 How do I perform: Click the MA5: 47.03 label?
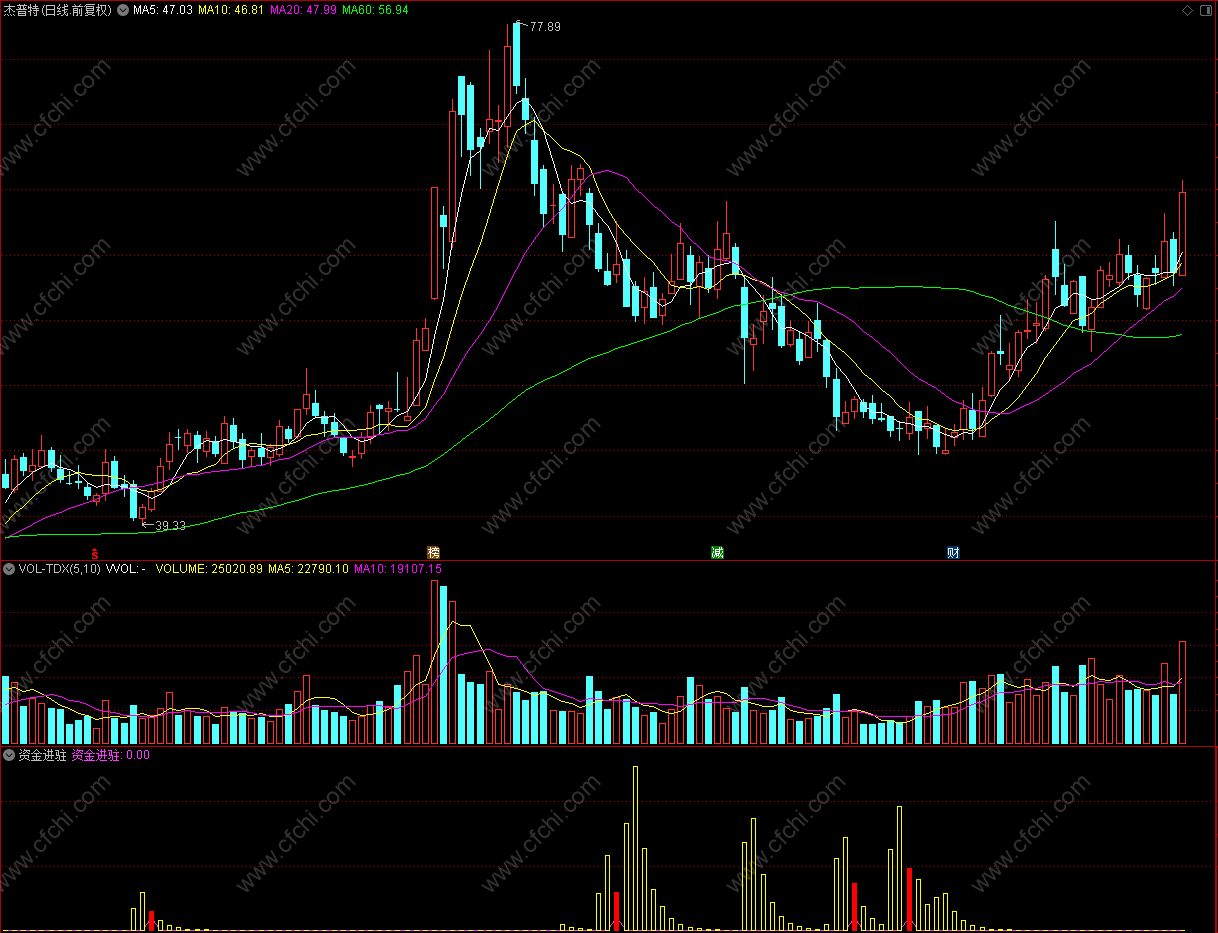click(x=163, y=10)
